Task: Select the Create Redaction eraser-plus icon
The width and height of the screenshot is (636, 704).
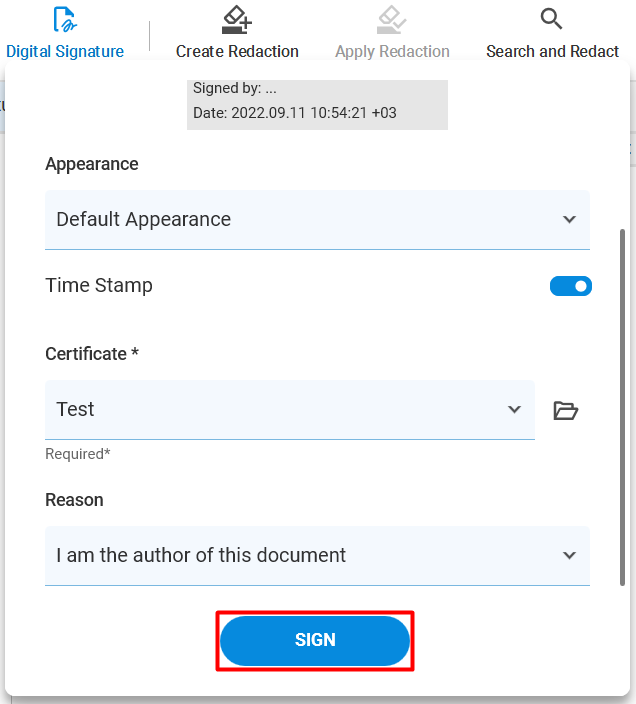Action: 237,19
